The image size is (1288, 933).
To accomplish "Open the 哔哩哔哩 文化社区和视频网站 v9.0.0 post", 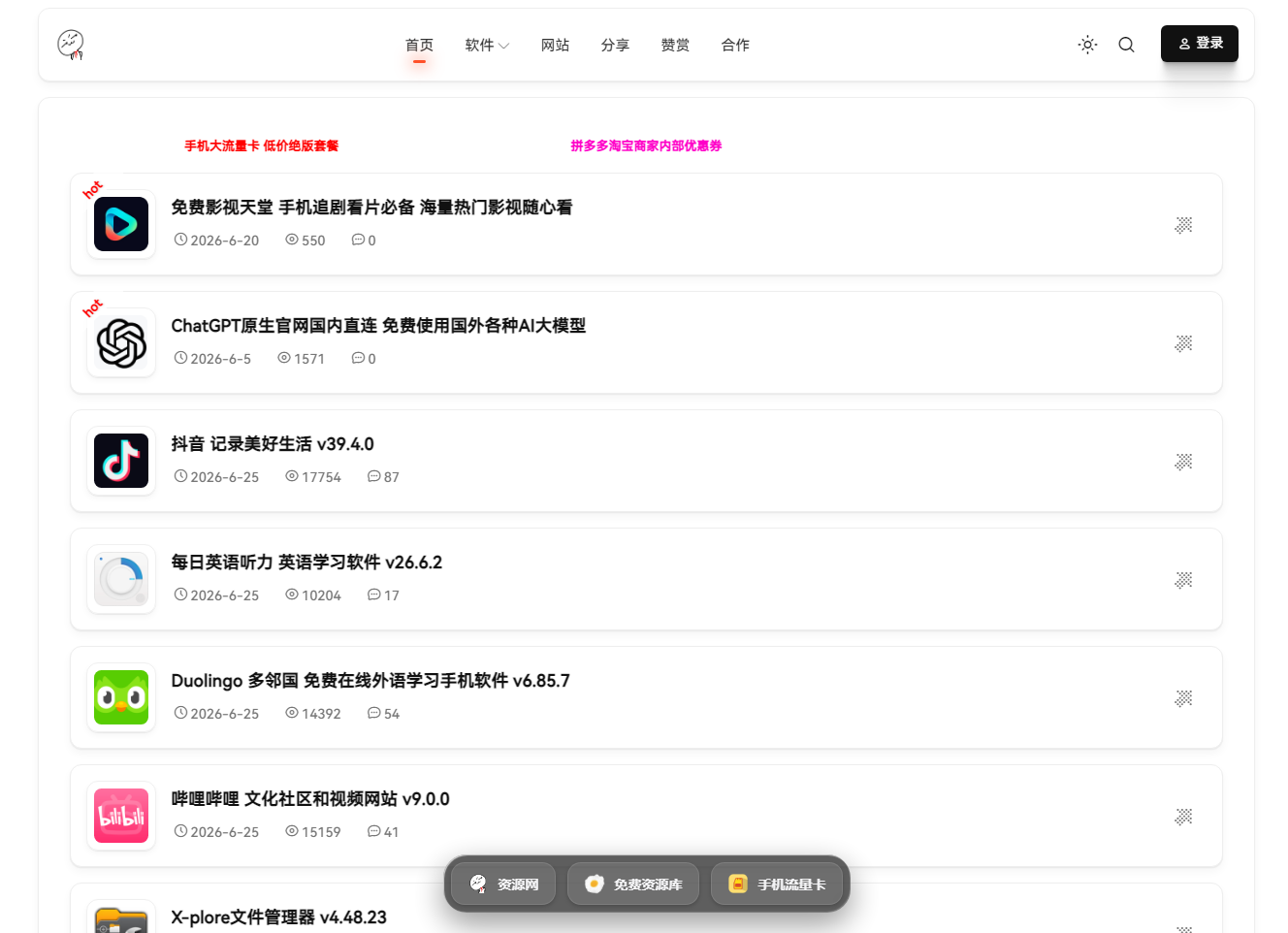I will pyautogui.click(x=310, y=799).
